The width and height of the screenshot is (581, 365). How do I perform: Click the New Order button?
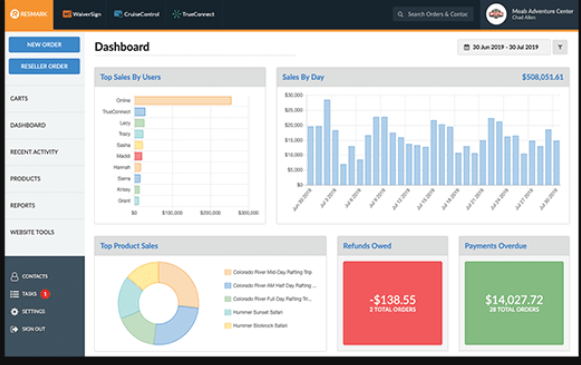[x=44, y=44]
